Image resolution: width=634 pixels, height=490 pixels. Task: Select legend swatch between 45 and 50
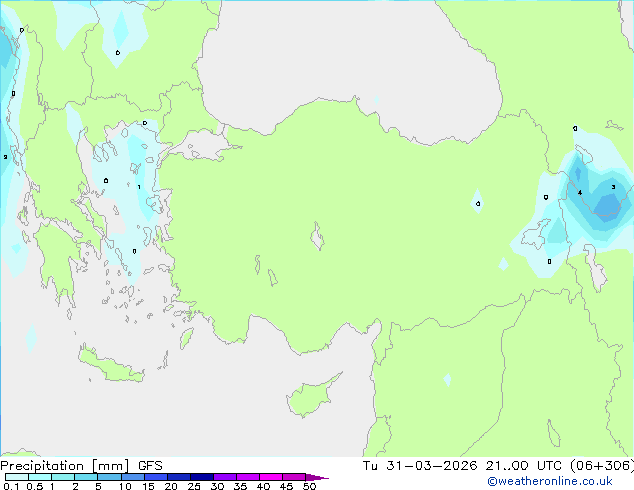point(294,477)
